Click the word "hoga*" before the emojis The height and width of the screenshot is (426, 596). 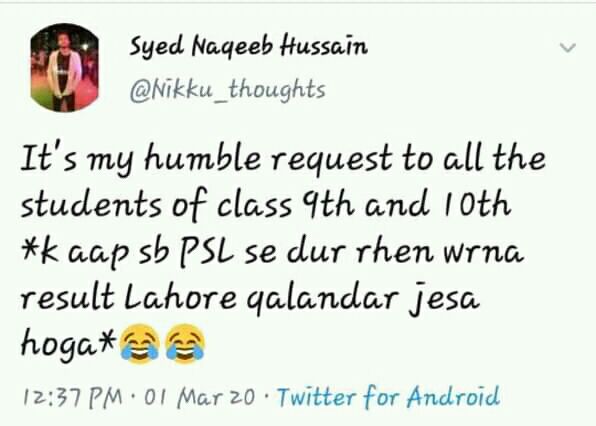(x=68, y=343)
